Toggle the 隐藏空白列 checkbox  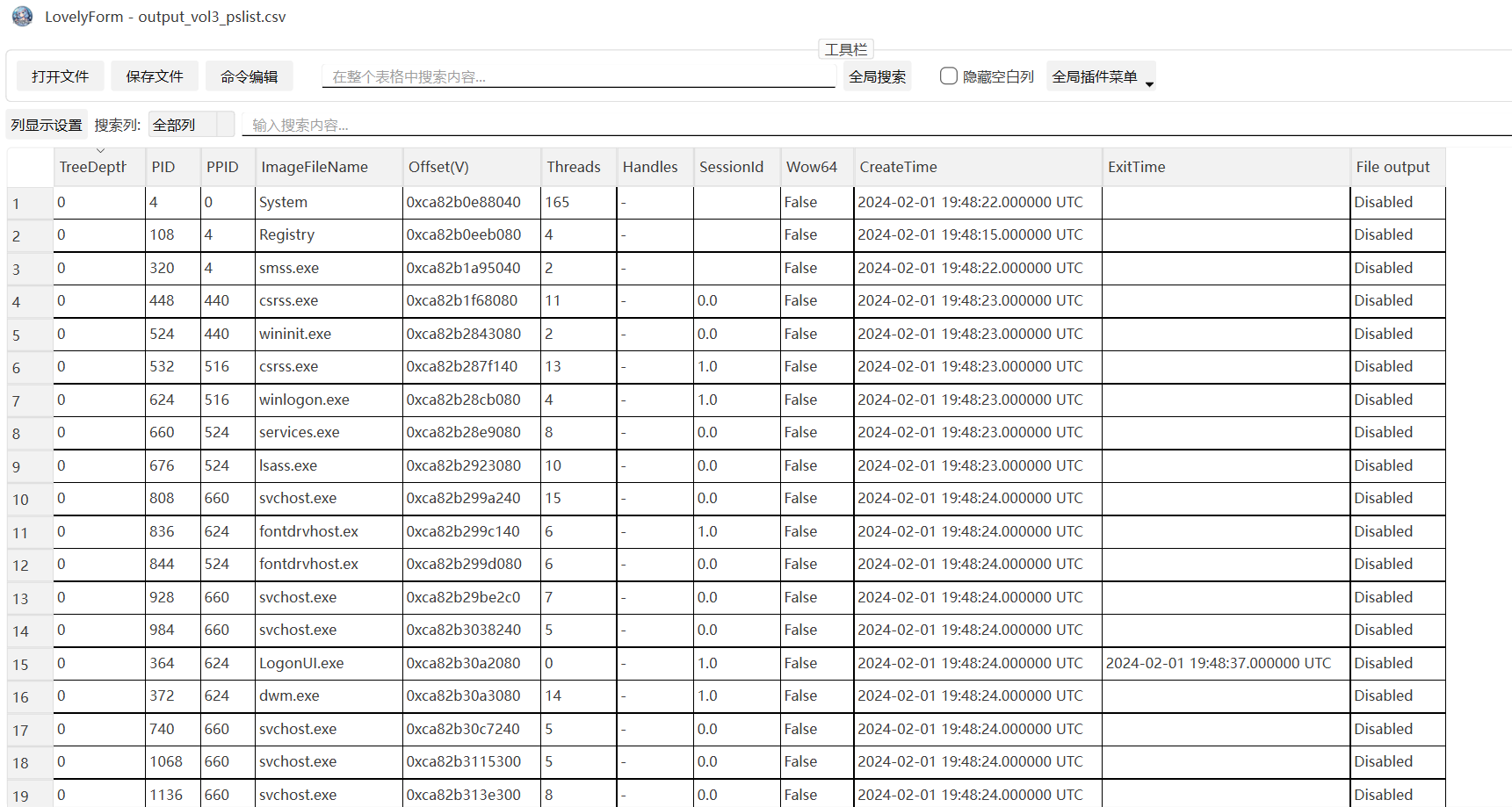tap(948, 76)
